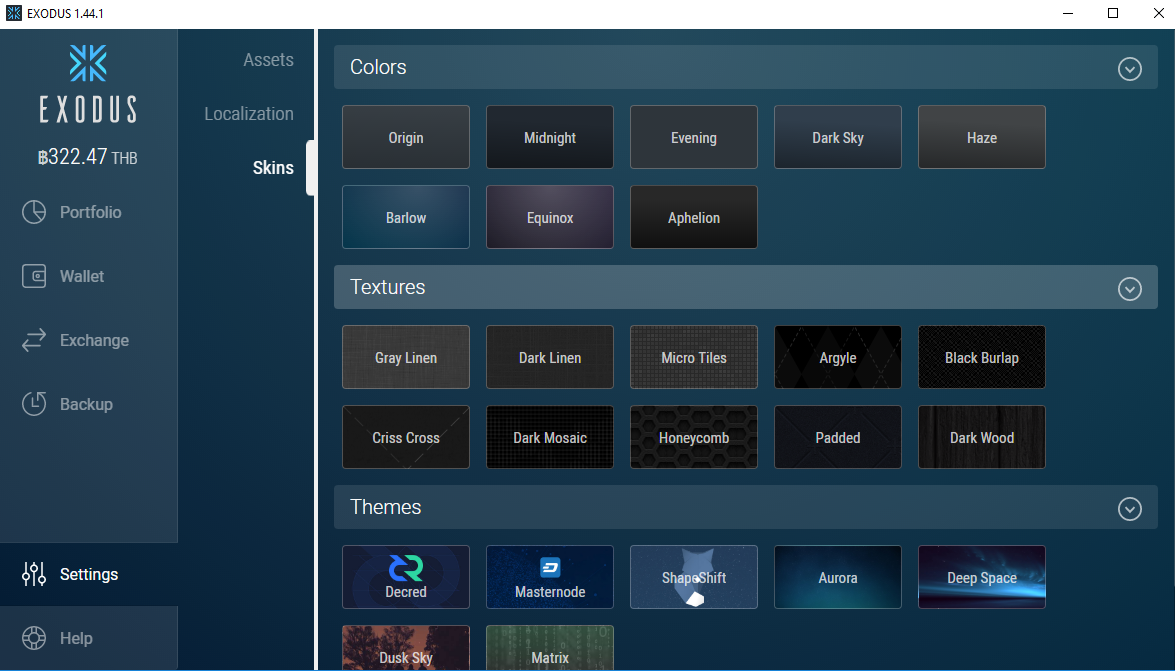Click the Portfolio pie chart icon
Image resolution: width=1175 pixels, height=671 pixels.
tap(34, 212)
